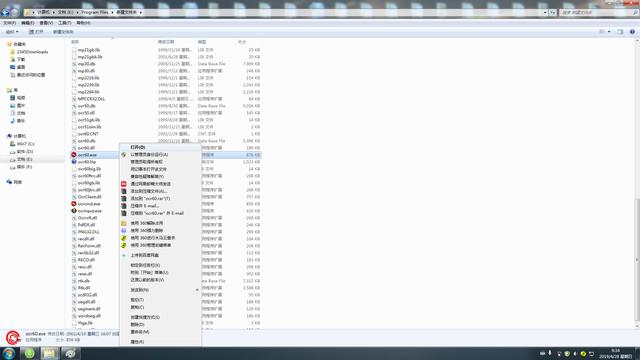This screenshot has width=640, height=360.
Task: Open the view options dropdown arrow
Action: (609, 32)
